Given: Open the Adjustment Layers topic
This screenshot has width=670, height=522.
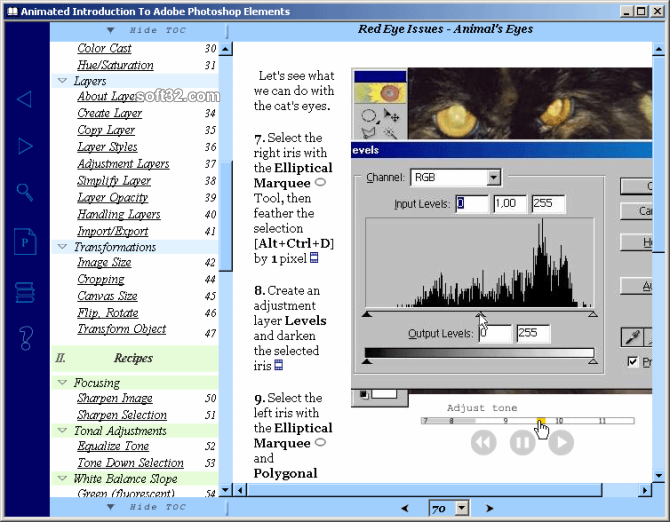Looking at the screenshot, I should (x=123, y=164).
